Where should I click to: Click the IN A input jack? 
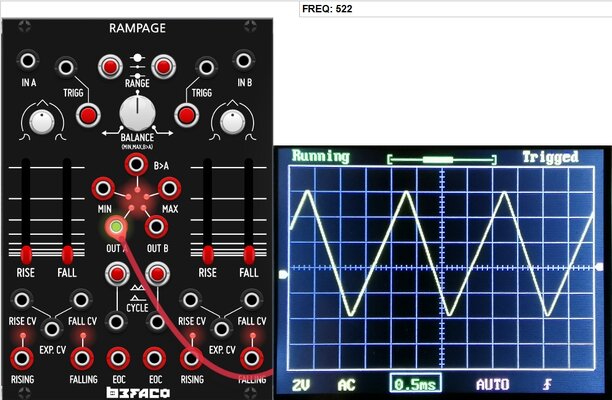coord(28,60)
